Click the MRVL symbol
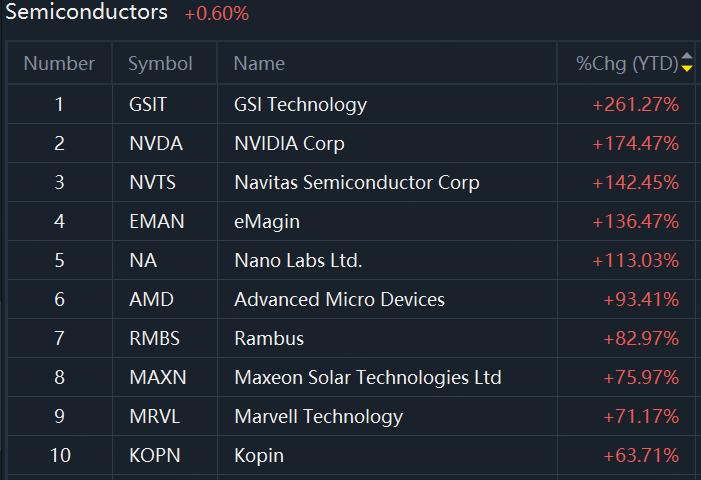 pyautogui.click(x=154, y=416)
